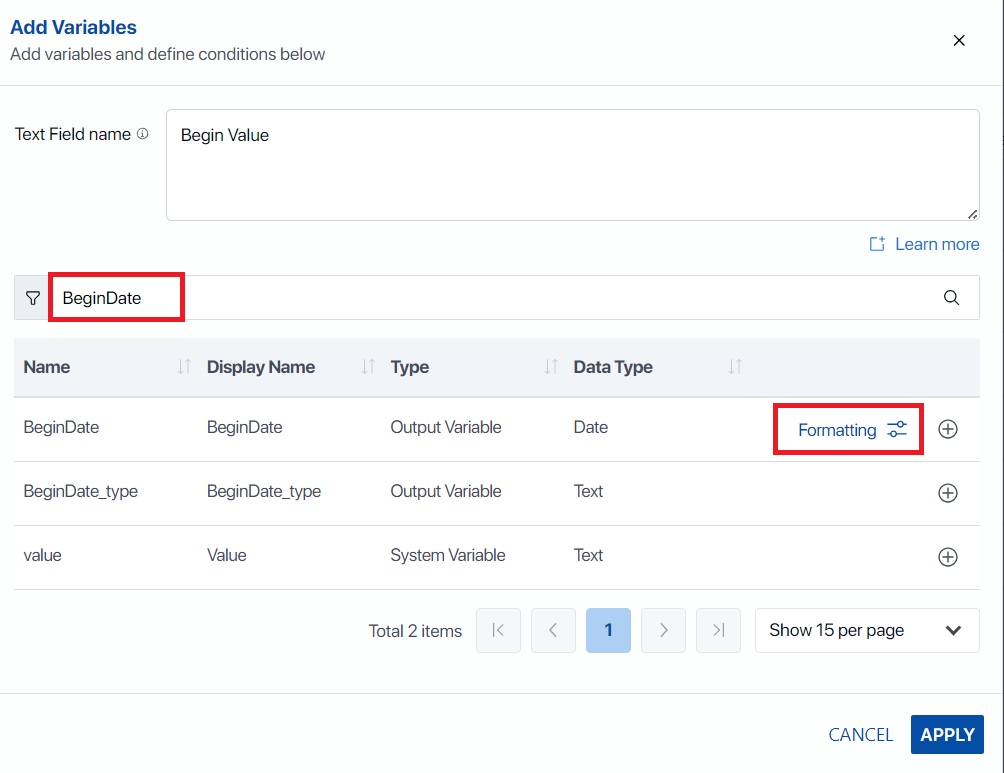This screenshot has height=773, width=1004.
Task: Add the BeginDate variable with plus icon
Action: [x=948, y=429]
